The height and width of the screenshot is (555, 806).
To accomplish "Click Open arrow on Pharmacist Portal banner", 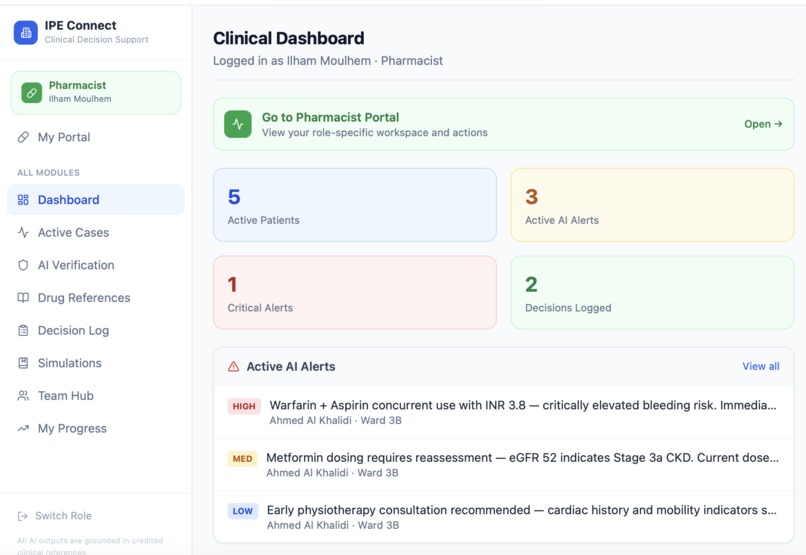I will click(763, 124).
